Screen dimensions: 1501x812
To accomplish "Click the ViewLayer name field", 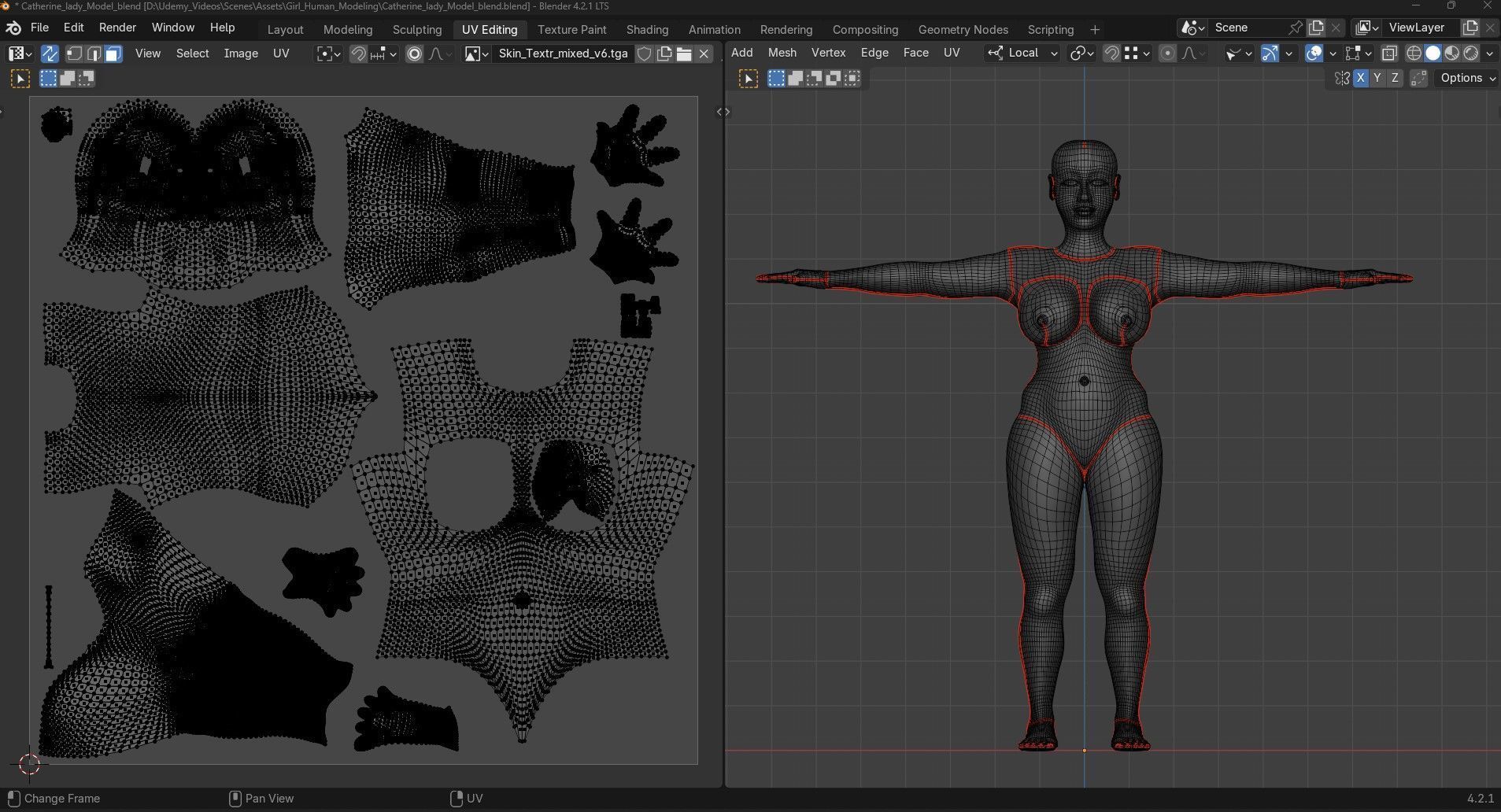I will 1420,28.
